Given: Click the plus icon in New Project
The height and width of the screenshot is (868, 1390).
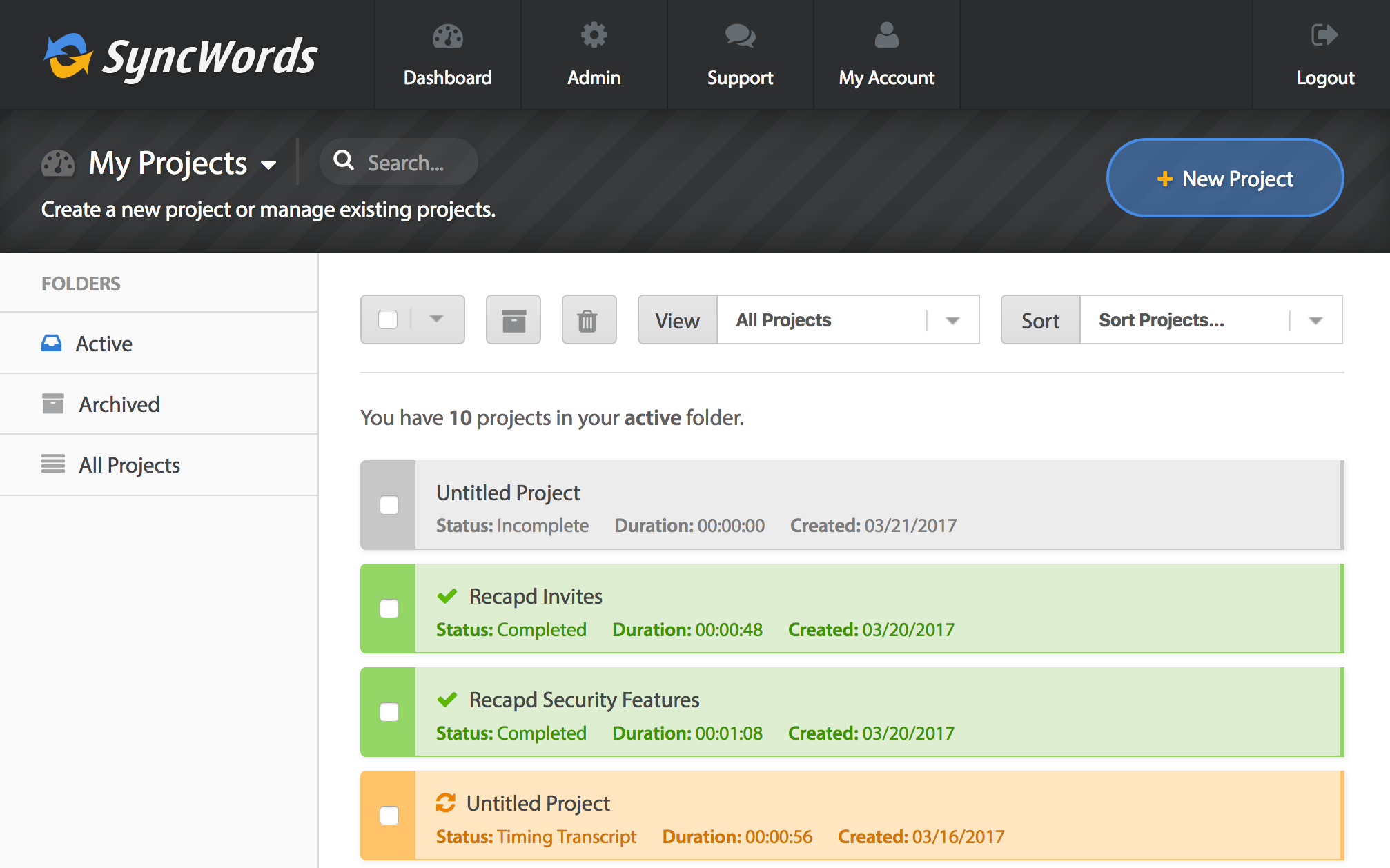Looking at the screenshot, I should tap(1165, 179).
